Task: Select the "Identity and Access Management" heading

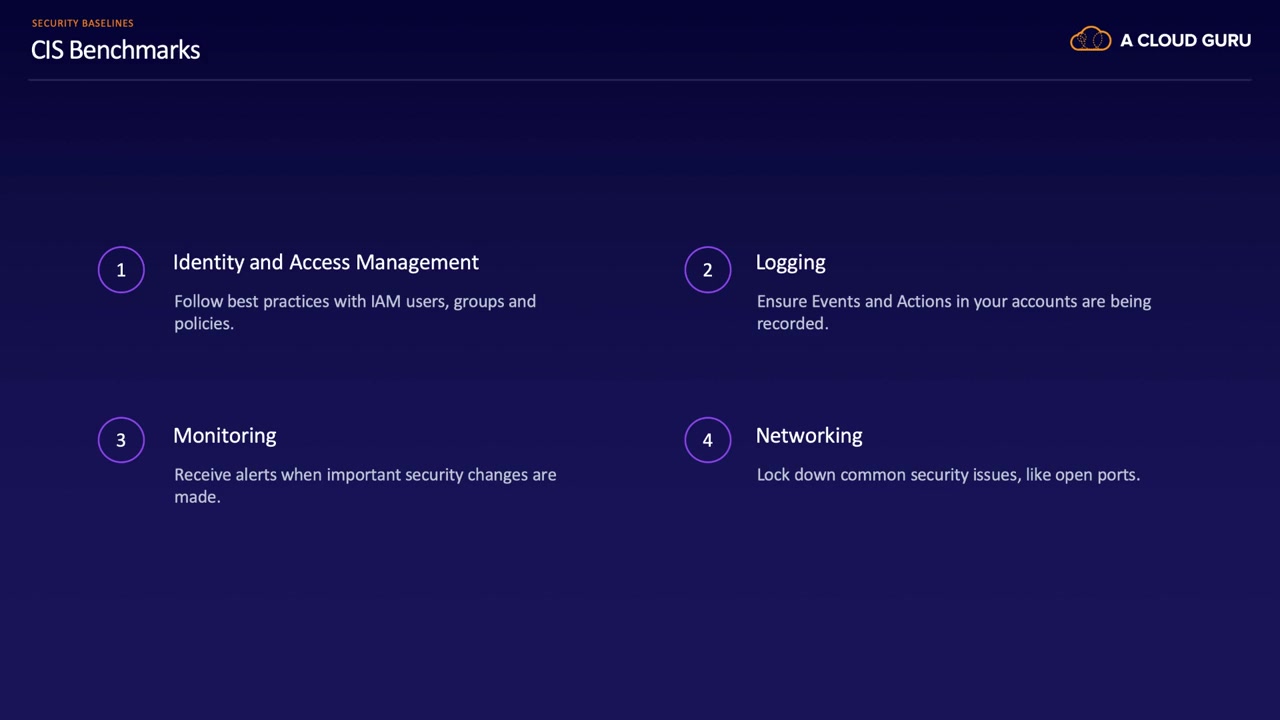Action: click(325, 262)
